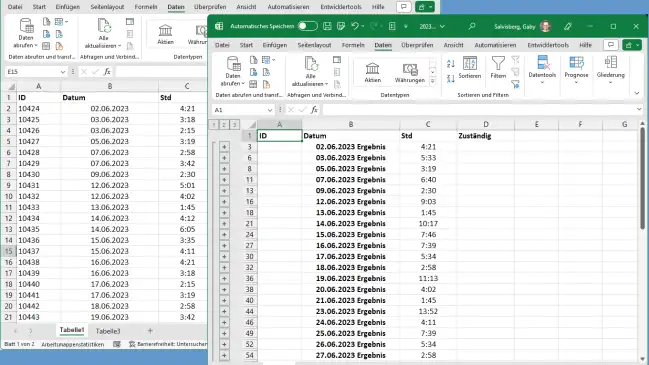Open Gliederung dropdown

(x=611, y=70)
